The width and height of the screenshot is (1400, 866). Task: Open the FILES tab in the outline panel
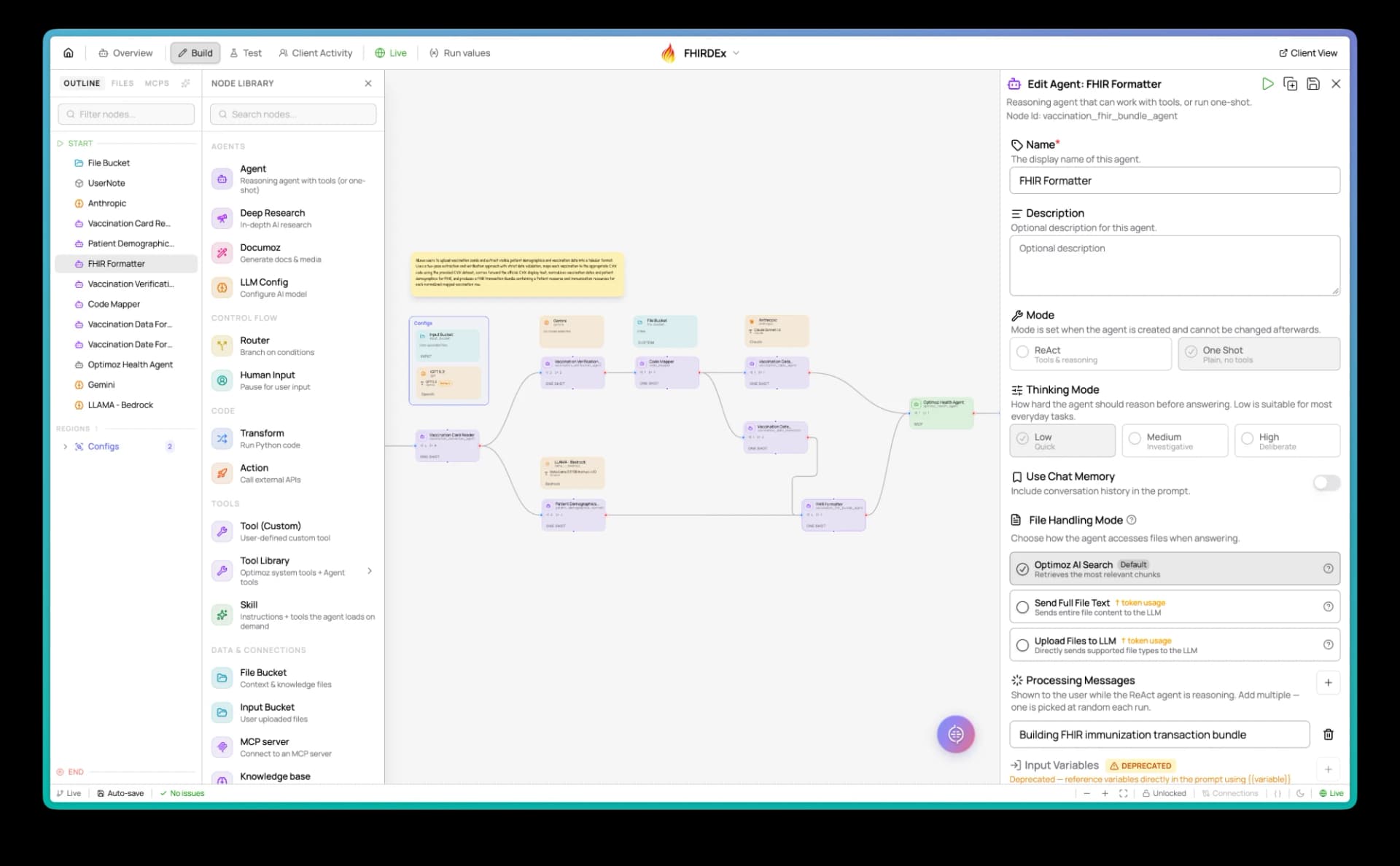point(122,83)
